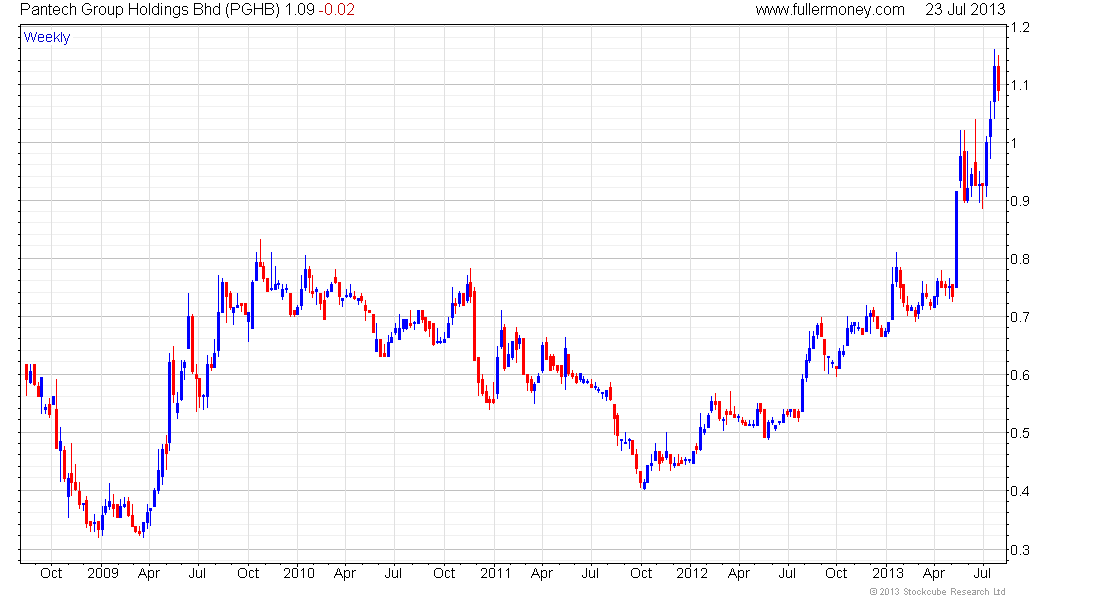Click the 'Apr' label after 2009
This screenshot has height=600, width=1100.
pos(149,573)
